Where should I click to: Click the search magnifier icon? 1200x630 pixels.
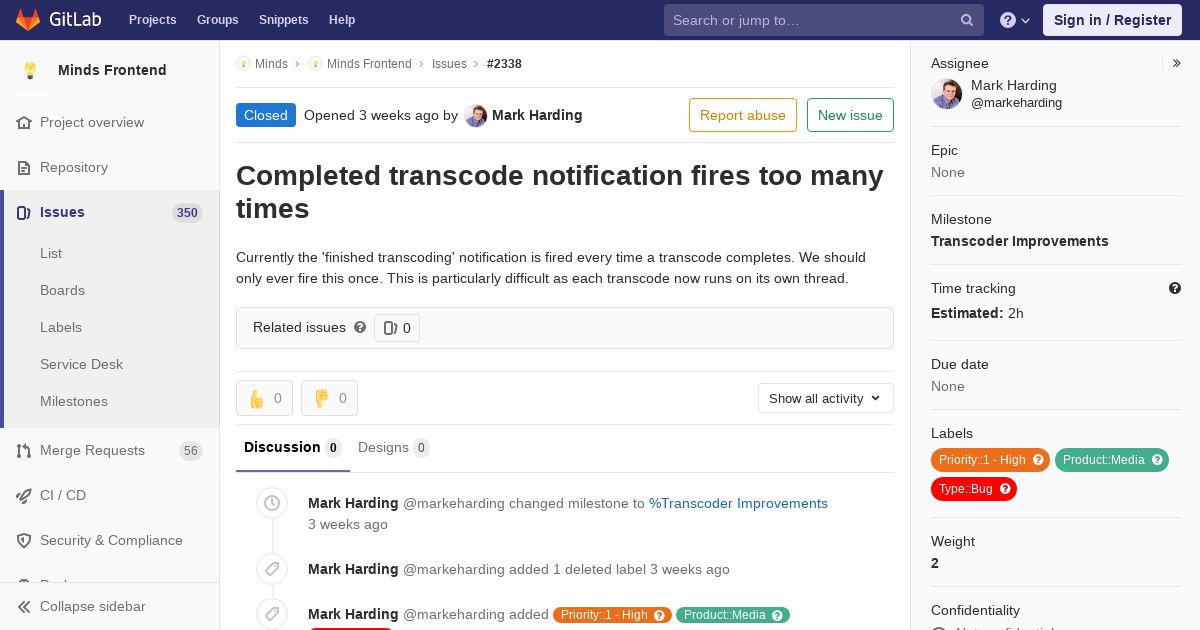[967, 20]
